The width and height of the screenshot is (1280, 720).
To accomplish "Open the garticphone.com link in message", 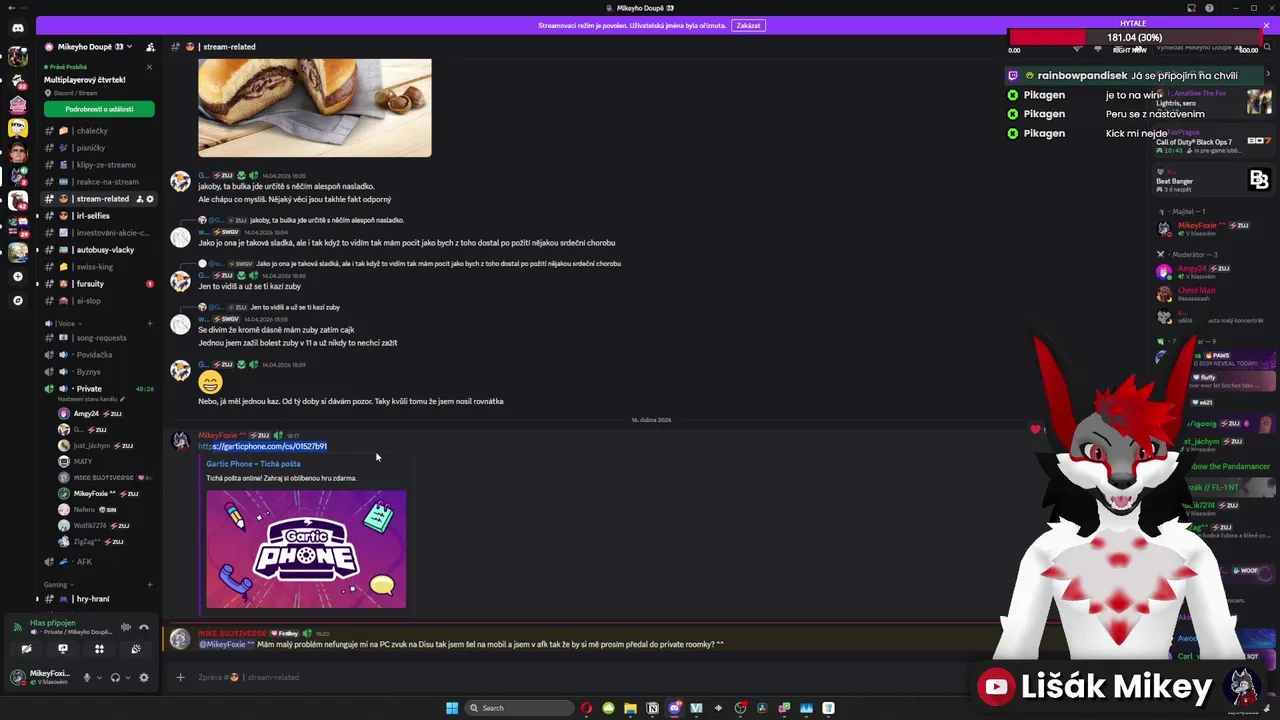I will click(x=263, y=446).
